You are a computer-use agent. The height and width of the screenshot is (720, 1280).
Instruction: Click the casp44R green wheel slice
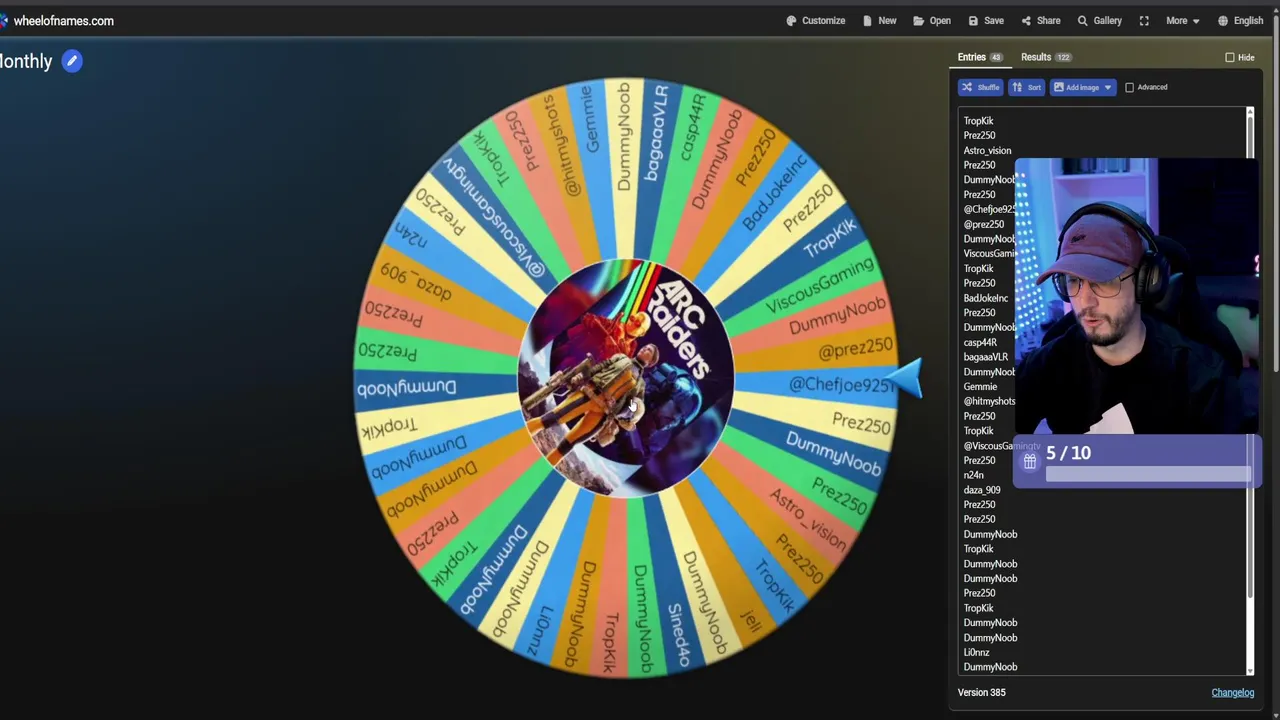pos(692,126)
